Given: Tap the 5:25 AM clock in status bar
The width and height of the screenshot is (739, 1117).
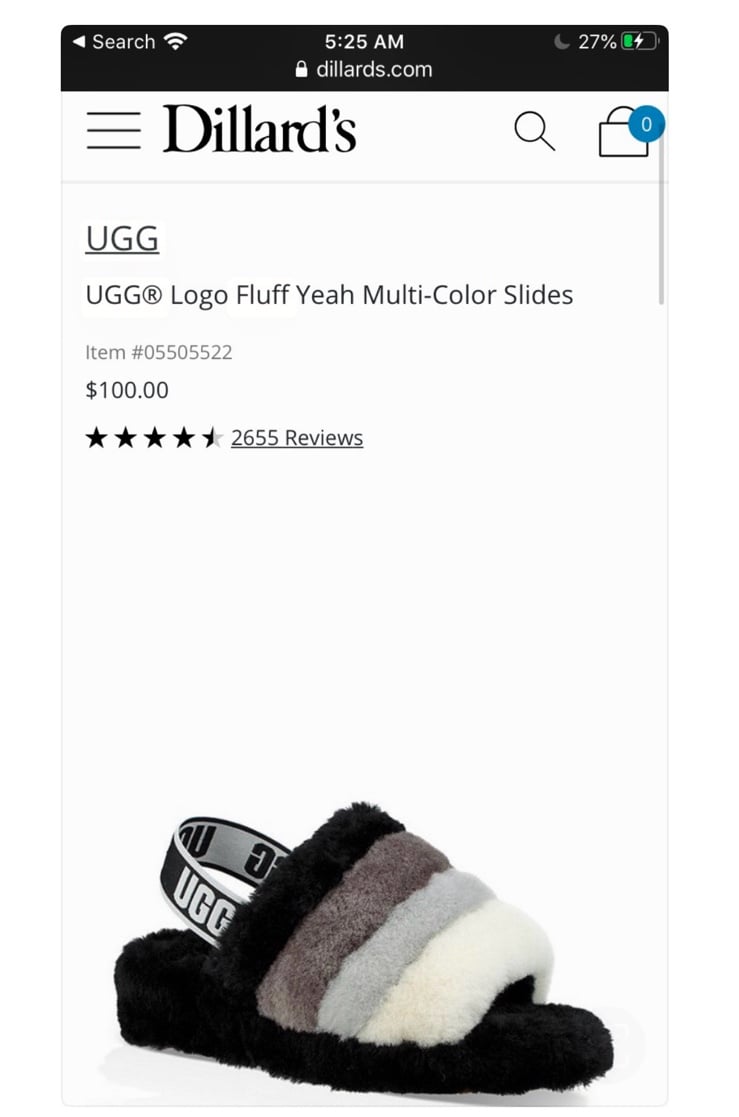Looking at the screenshot, I should (x=364, y=42).
